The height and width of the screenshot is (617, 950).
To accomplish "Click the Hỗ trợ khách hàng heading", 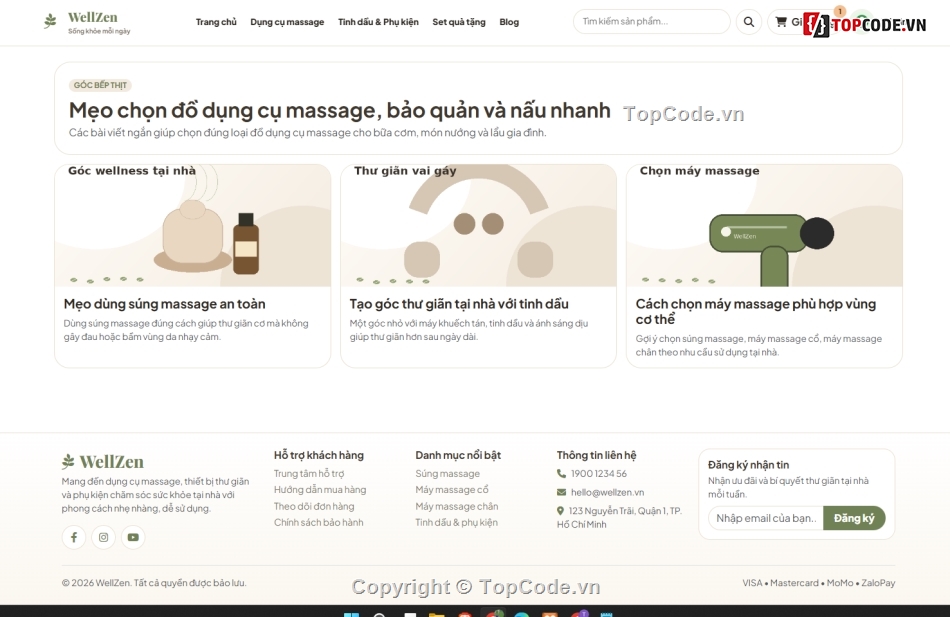I will (319, 455).
